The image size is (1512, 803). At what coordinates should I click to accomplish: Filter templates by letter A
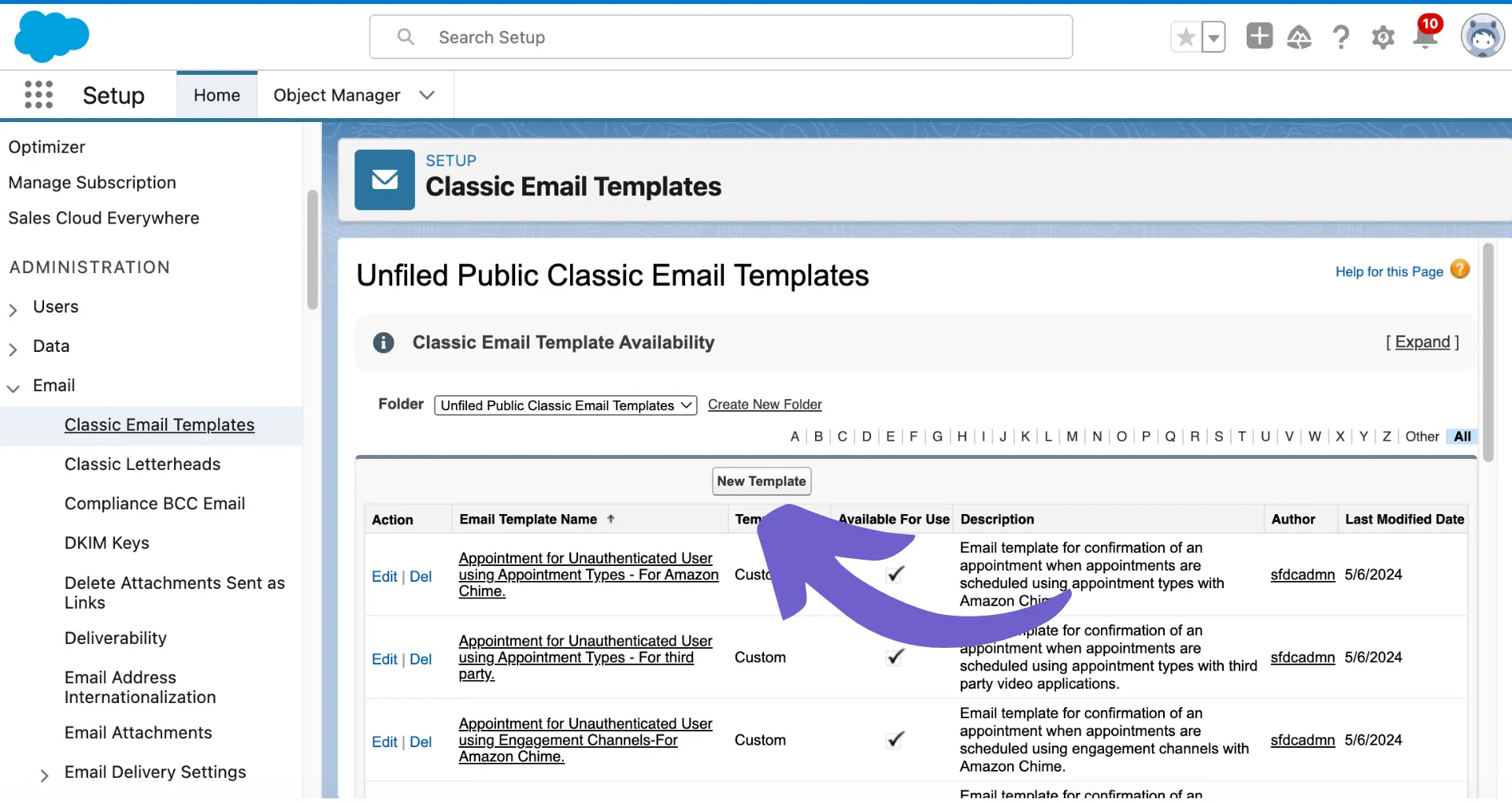tap(795, 437)
